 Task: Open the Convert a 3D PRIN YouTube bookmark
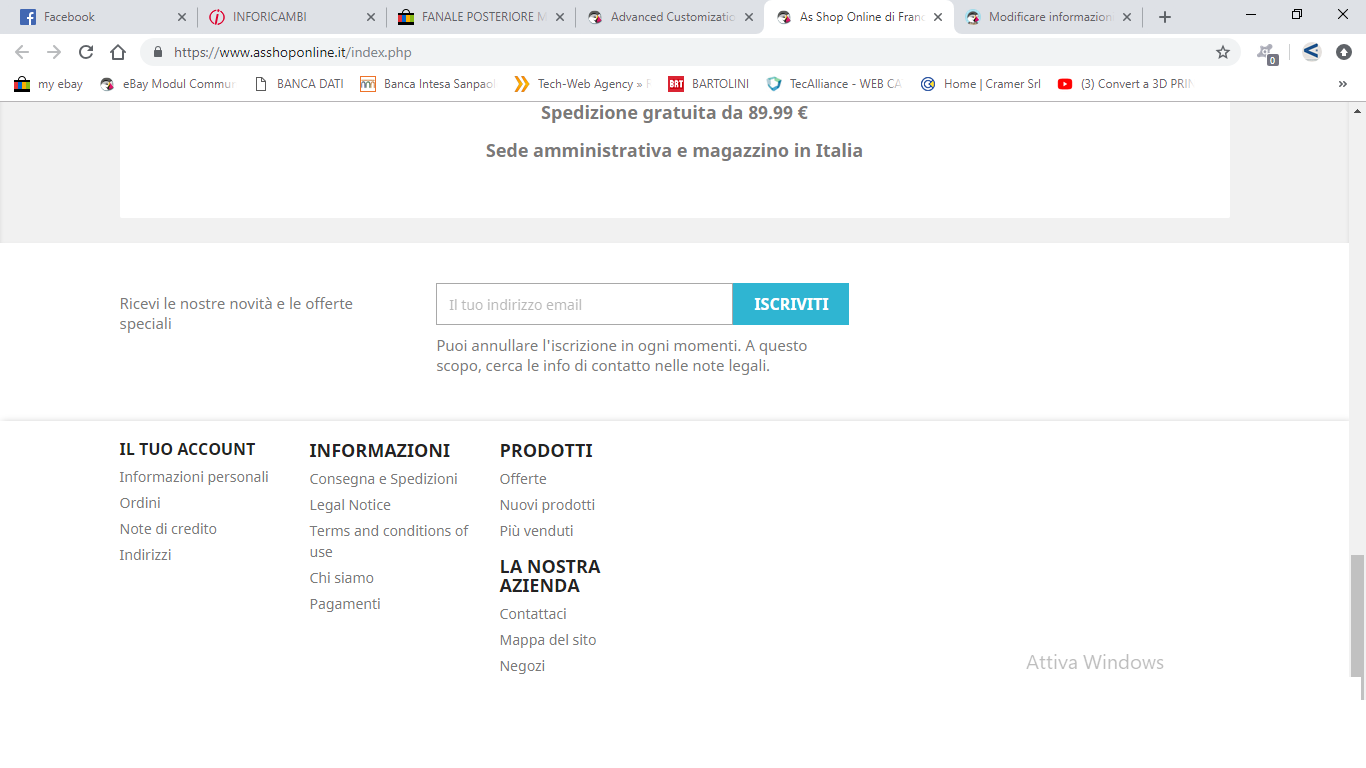[x=1125, y=84]
